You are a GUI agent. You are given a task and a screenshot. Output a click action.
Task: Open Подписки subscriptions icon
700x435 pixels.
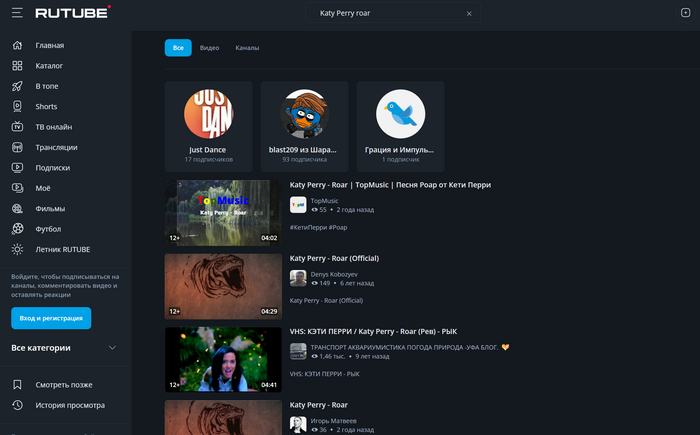point(17,167)
